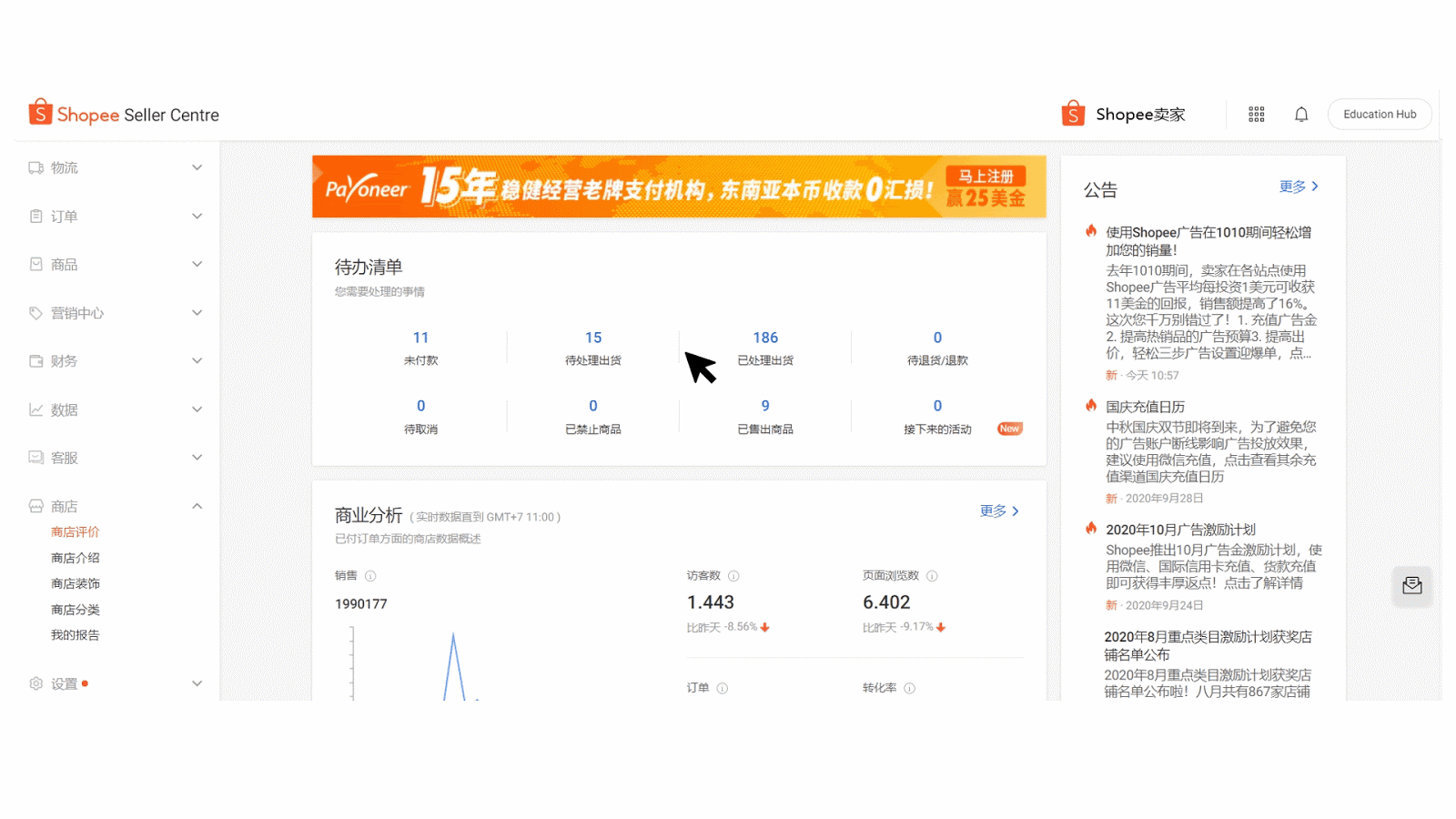Viewport: 1456px width, 819px height.
Task: Open the floating inbox message icon
Action: [x=1411, y=585]
